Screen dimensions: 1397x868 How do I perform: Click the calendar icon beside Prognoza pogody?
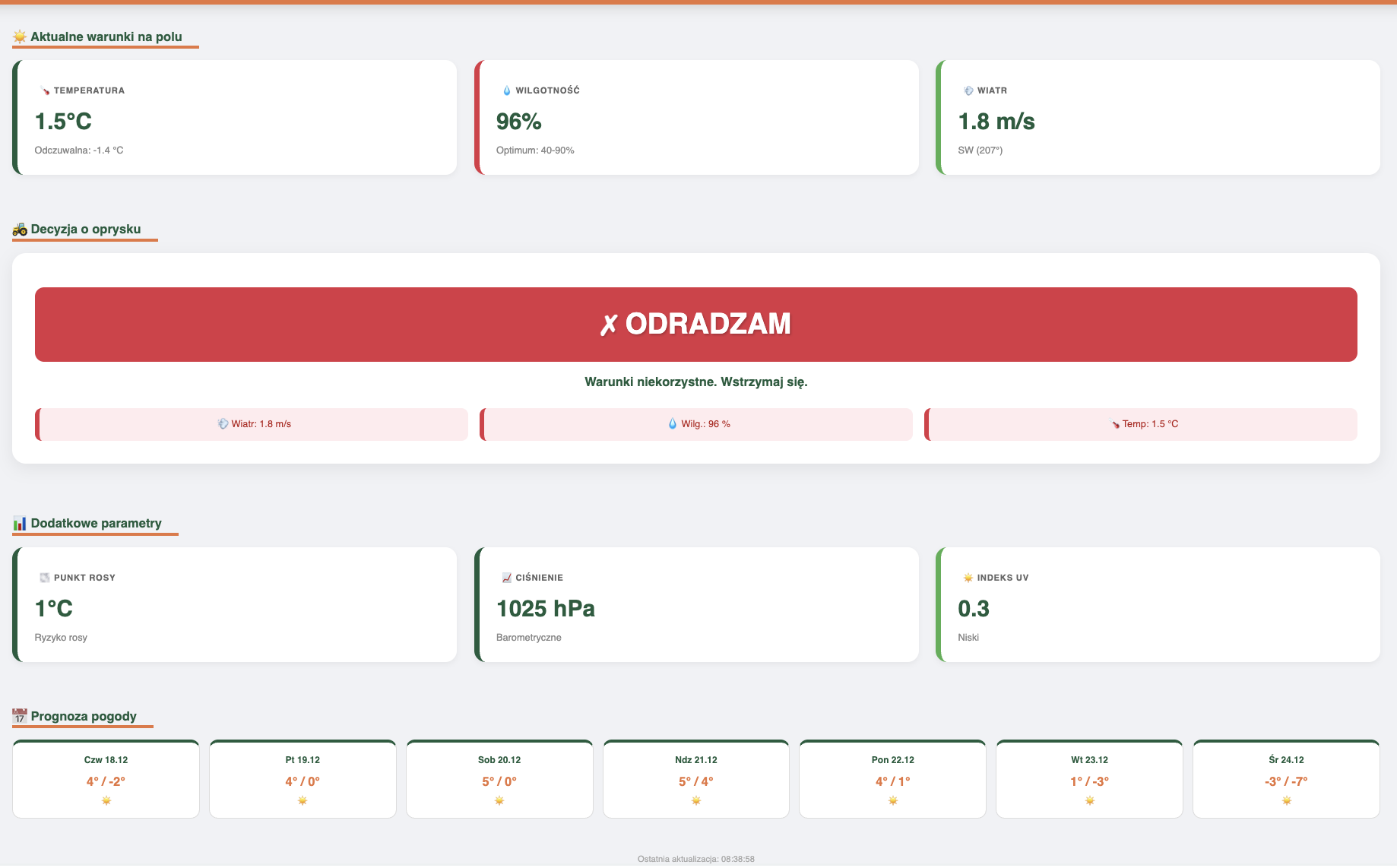click(20, 717)
